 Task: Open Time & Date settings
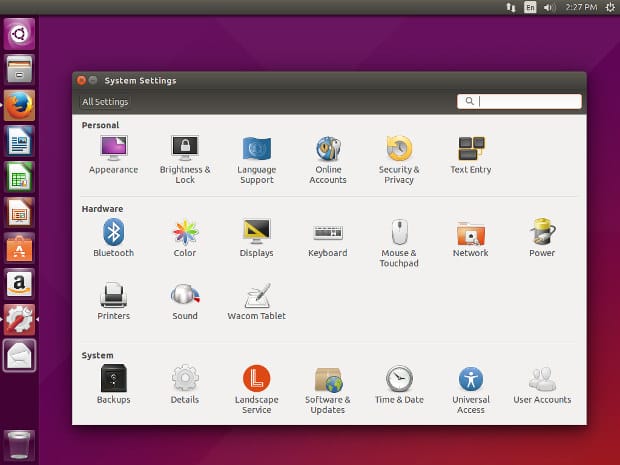pyautogui.click(x=399, y=384)
